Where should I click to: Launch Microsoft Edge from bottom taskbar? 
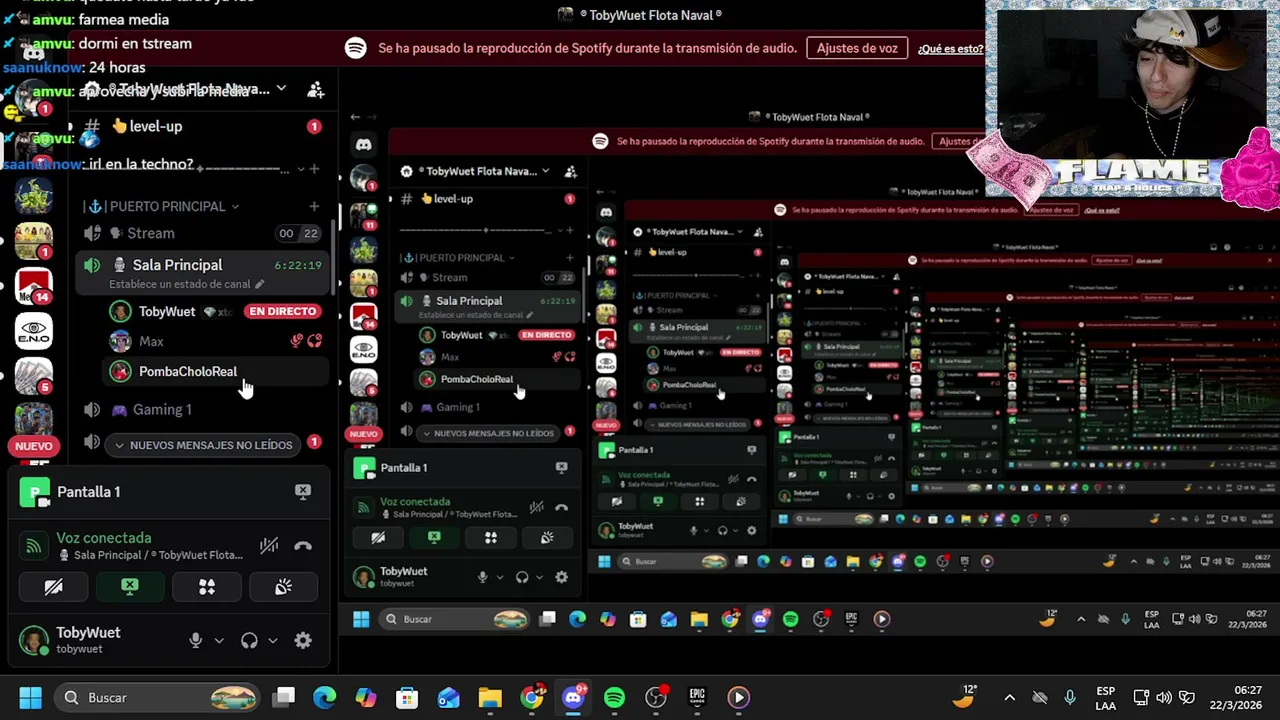point(325,697)
